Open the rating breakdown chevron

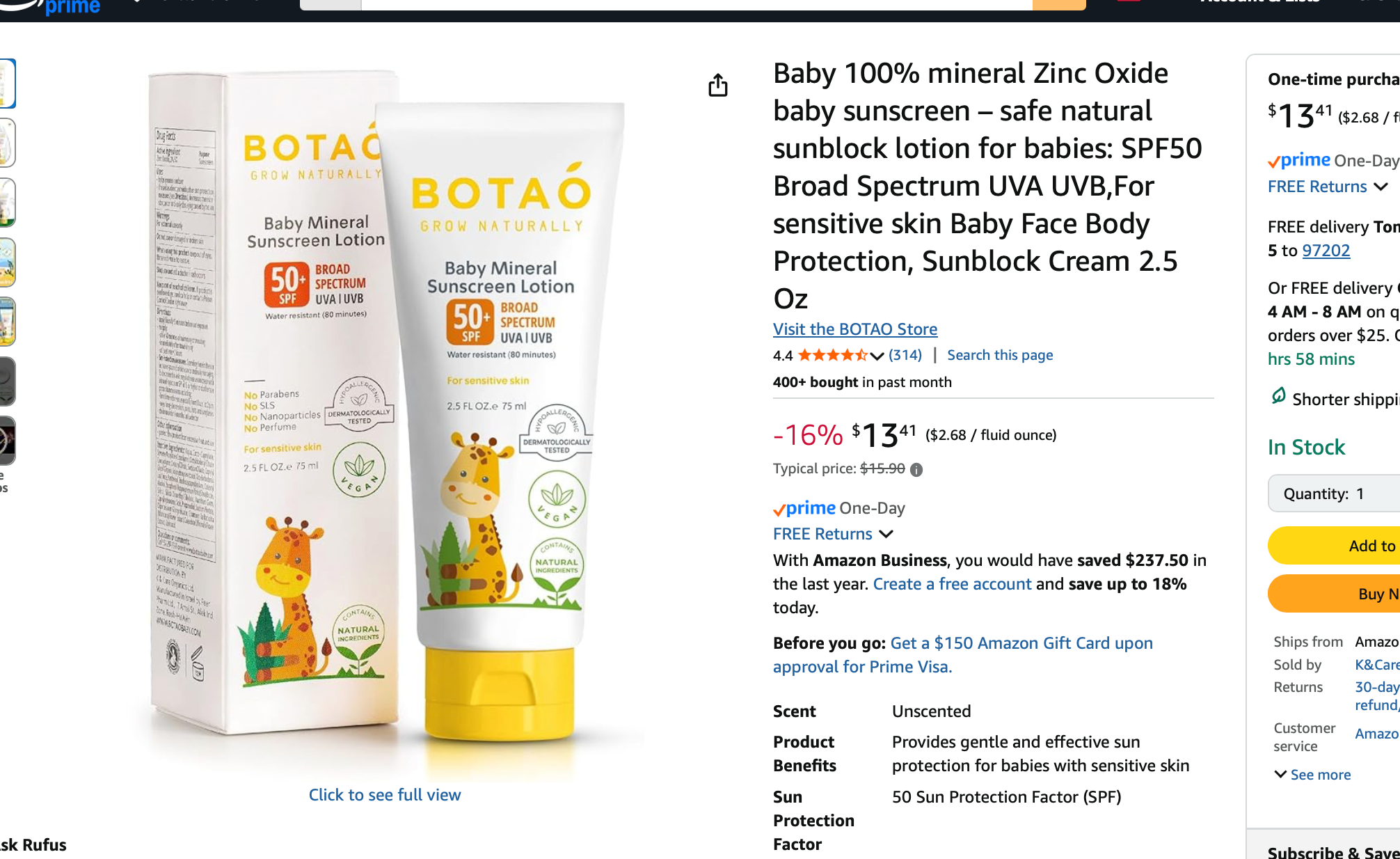877,356
